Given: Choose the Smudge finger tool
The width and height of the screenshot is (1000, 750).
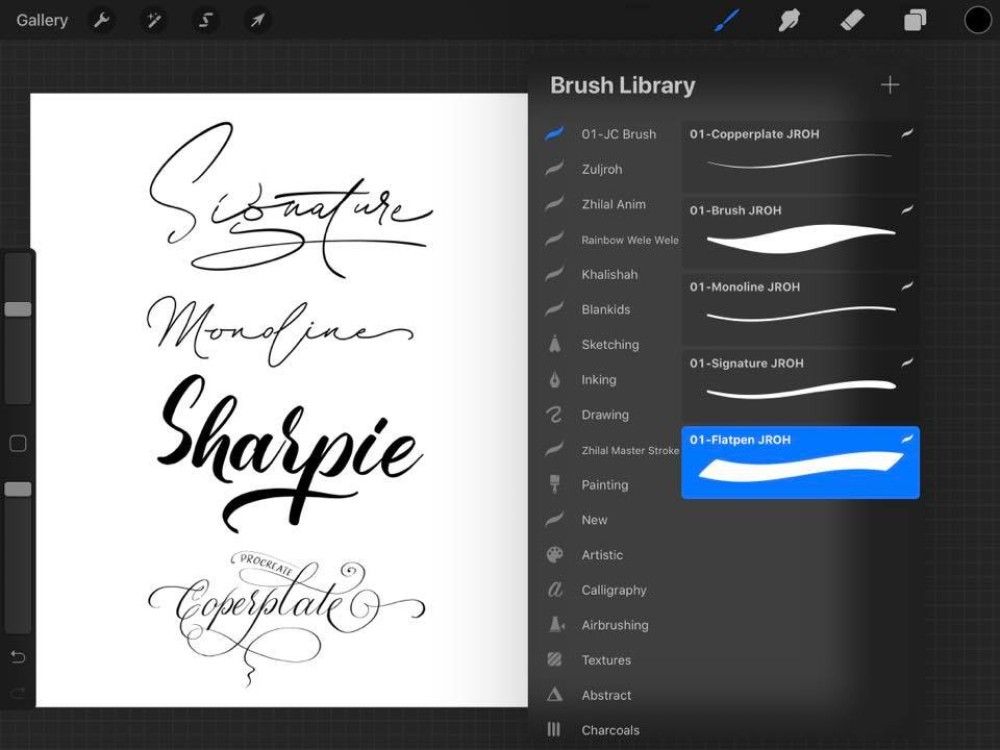Looking at the screenshot, I should (x=789, y=20).
